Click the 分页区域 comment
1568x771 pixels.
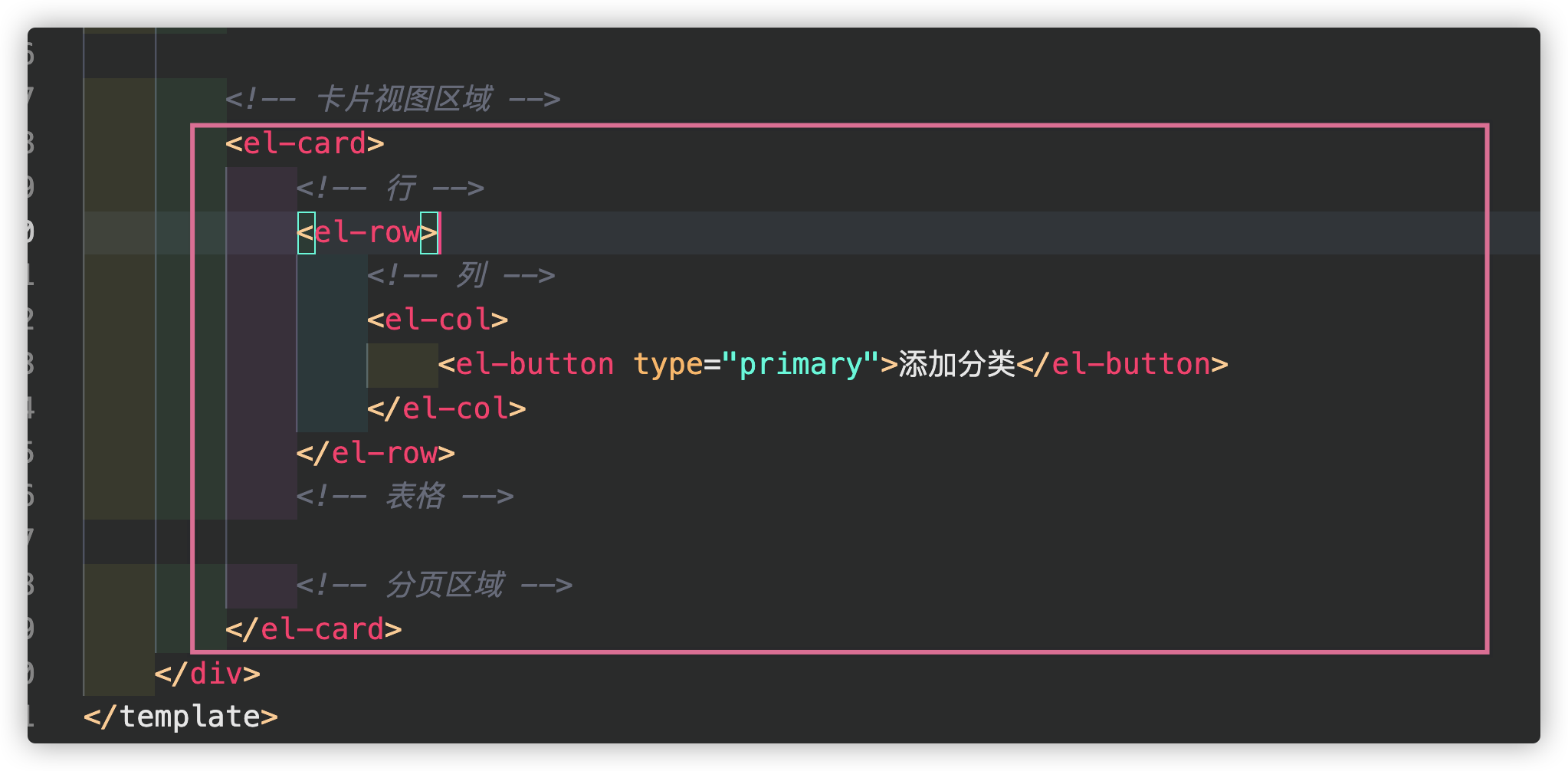pyautogui.click(x=435, y=585)
